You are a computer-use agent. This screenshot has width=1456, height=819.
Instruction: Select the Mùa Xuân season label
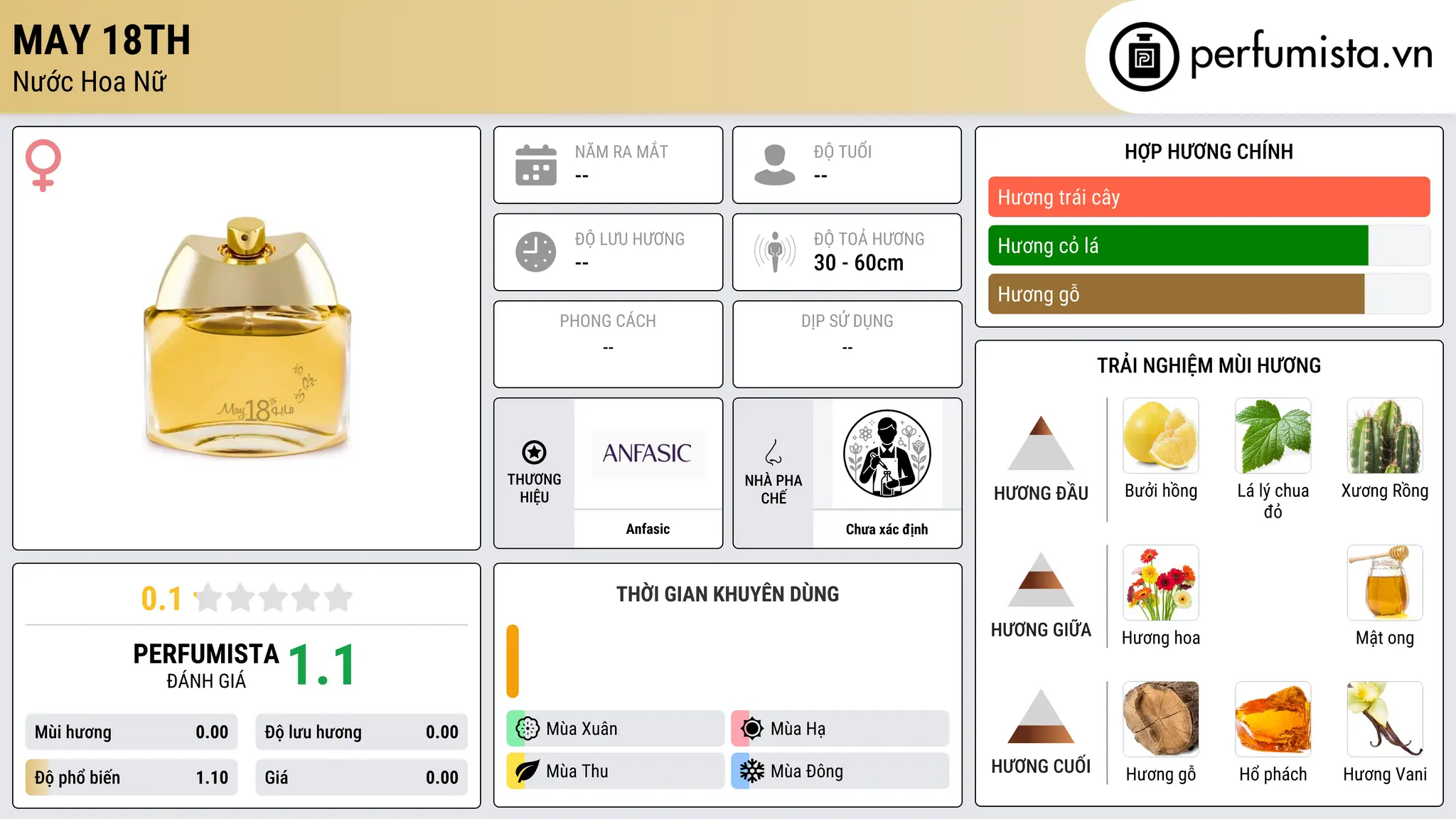[x=582, y=729]
